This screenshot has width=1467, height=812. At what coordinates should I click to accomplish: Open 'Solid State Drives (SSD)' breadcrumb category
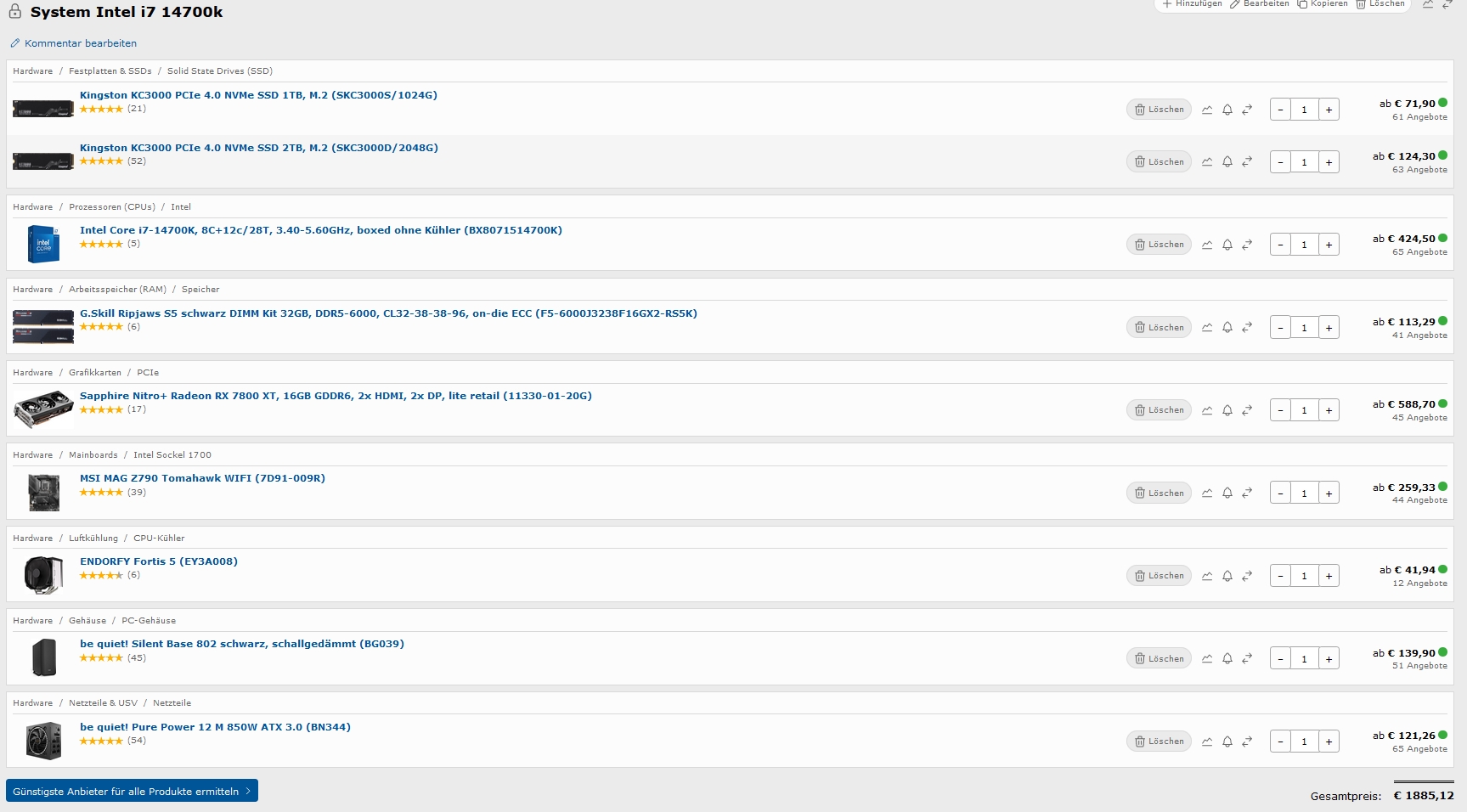click(220, 71)
